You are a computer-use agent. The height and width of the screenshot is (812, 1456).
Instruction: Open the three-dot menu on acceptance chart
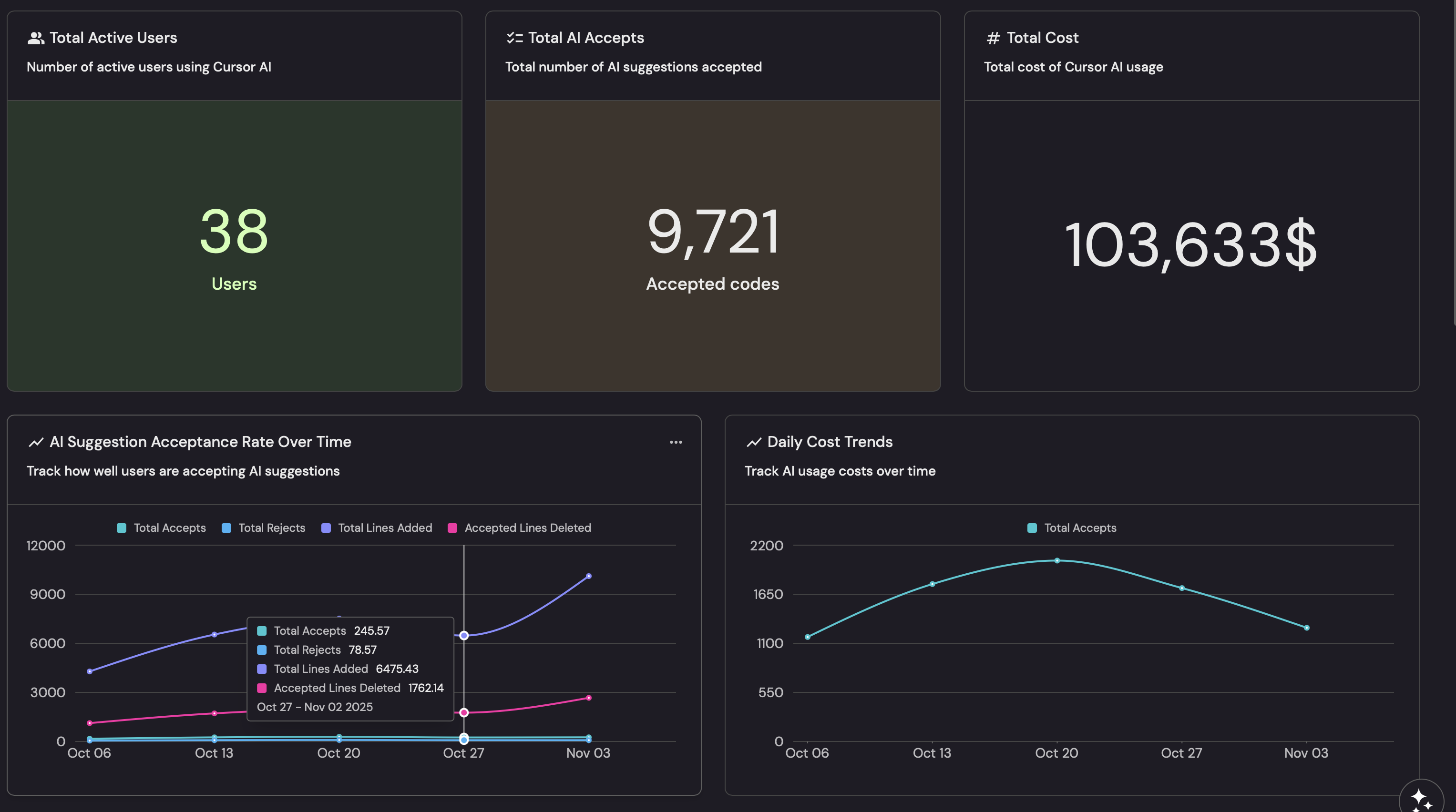pyautogui.click(x=676, y=442)
